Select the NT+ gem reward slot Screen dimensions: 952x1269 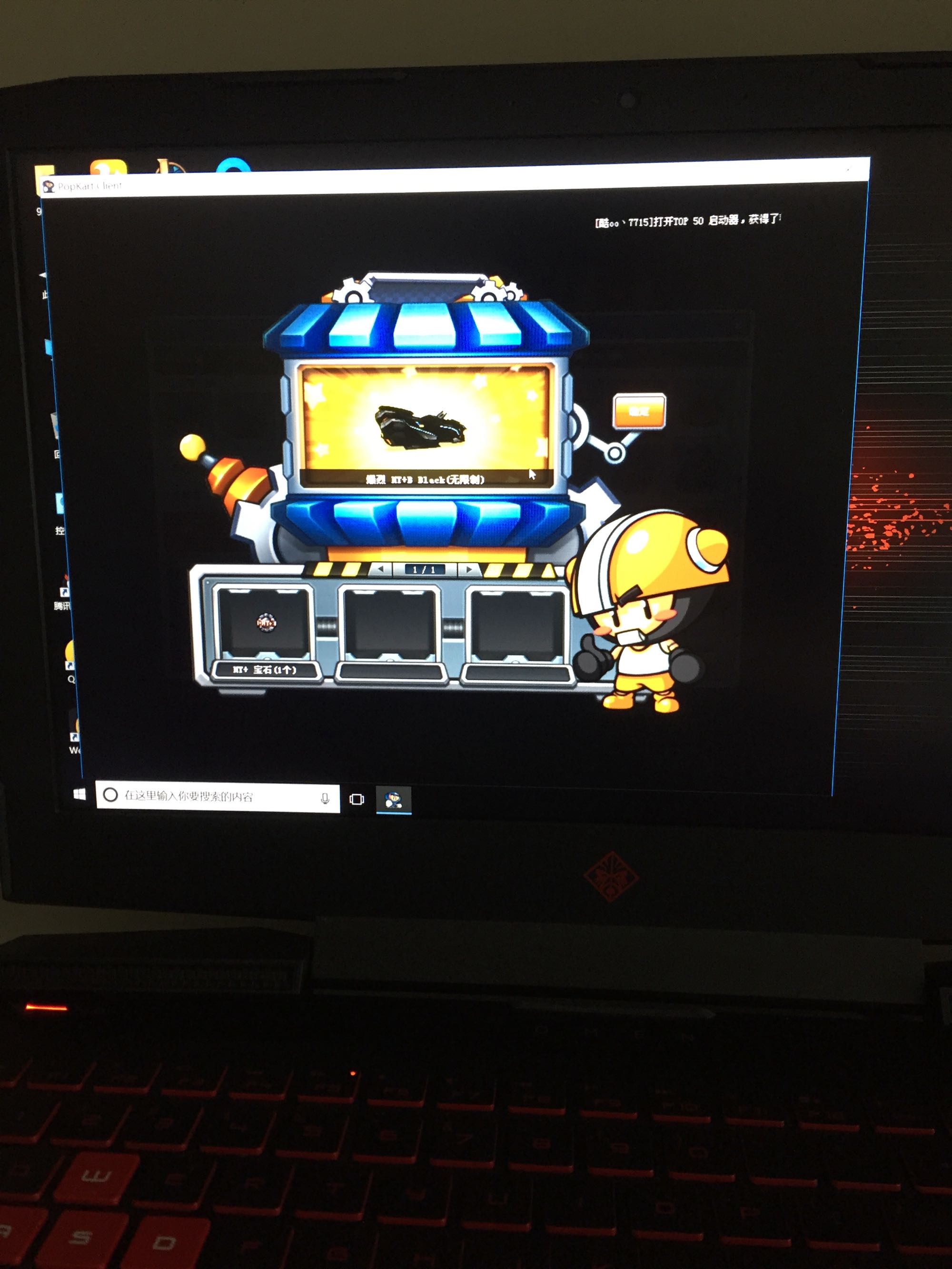(265, 623)
